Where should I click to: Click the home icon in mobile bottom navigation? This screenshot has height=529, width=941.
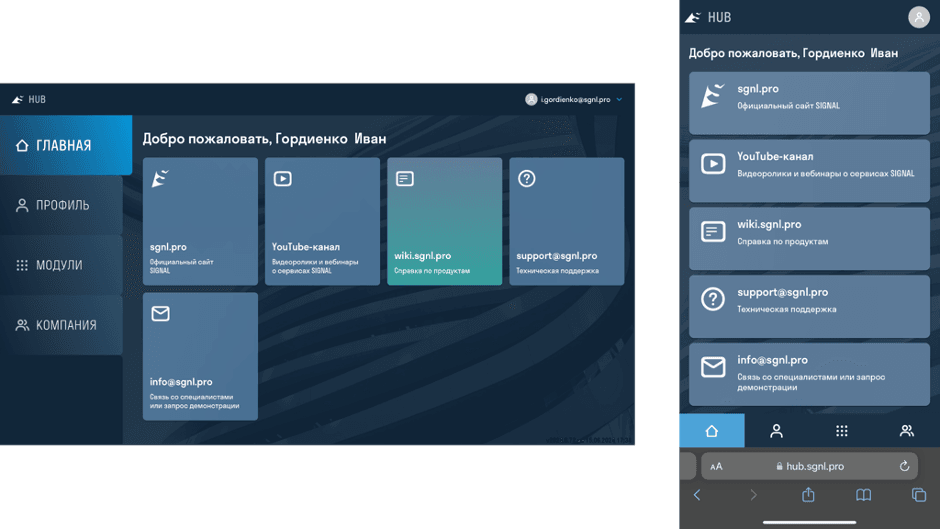[711, 431]
